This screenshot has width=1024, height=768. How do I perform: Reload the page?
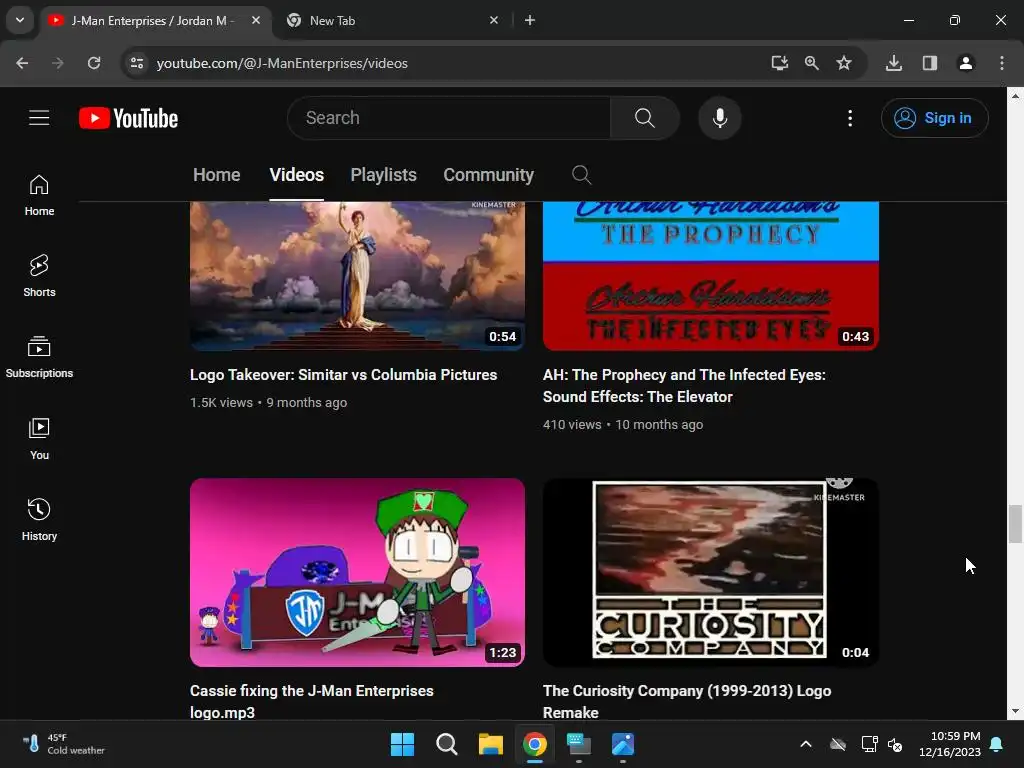point(94,63)
